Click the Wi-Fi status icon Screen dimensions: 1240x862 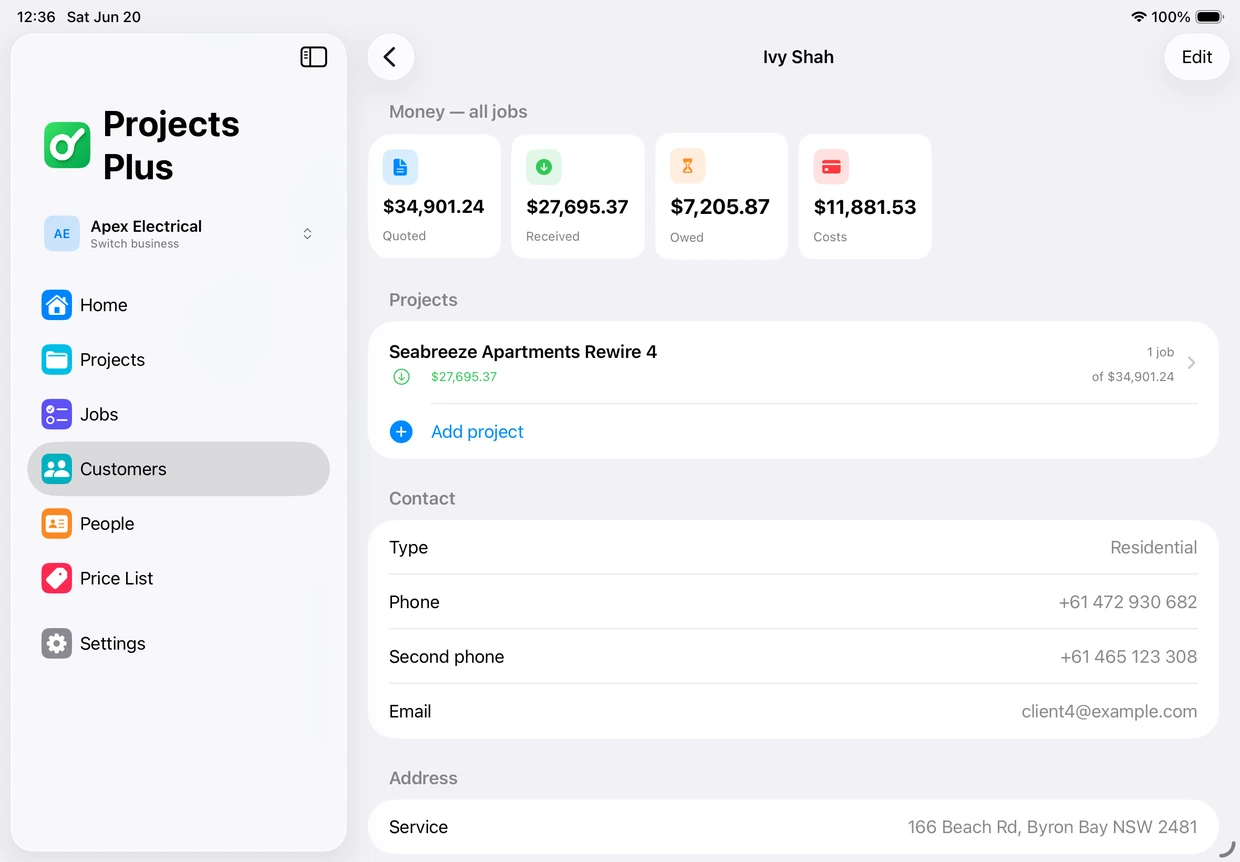[1138, 17]
